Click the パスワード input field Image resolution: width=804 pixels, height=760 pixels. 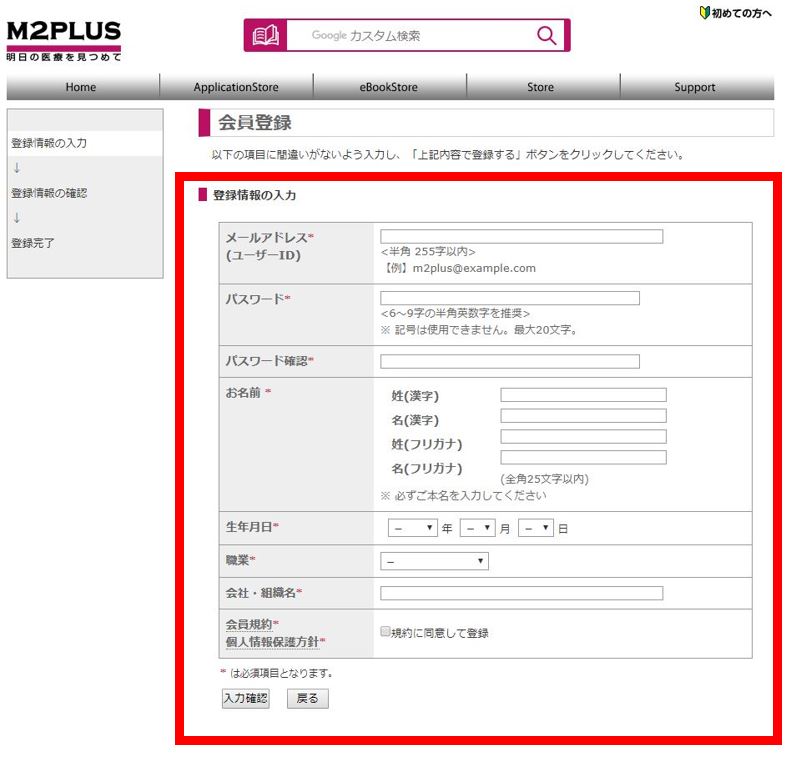pos(510,298)
